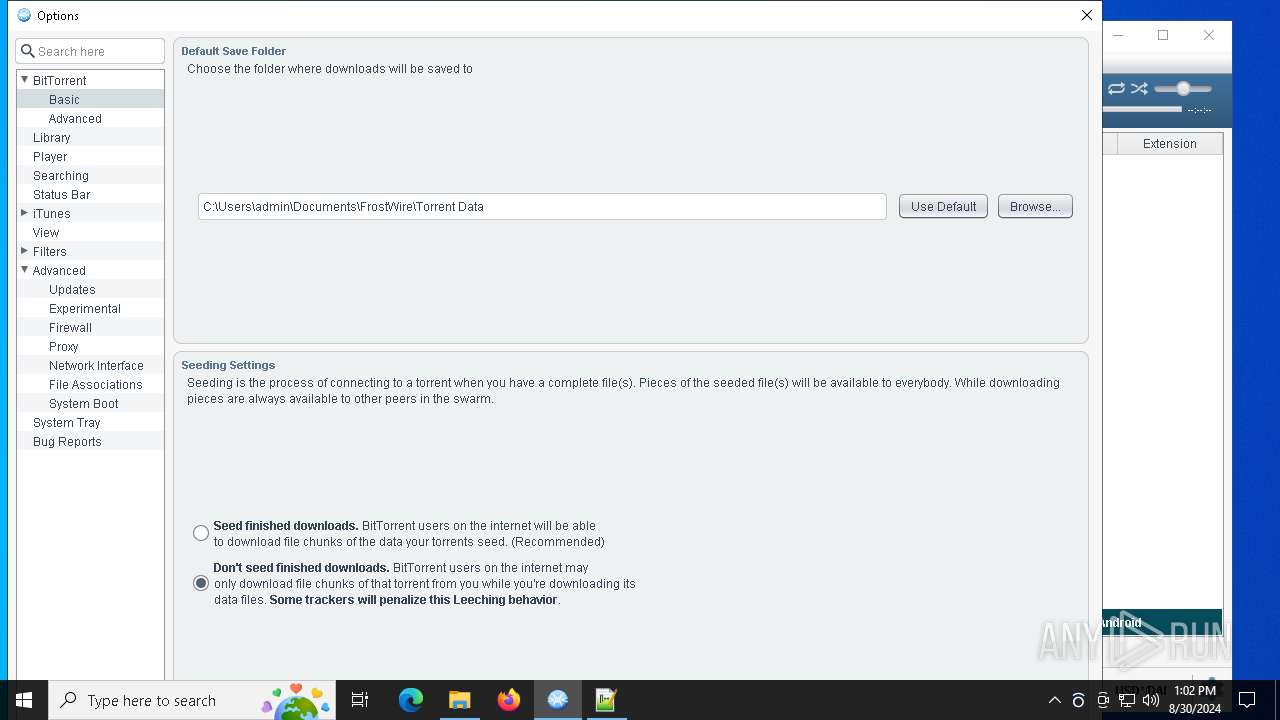Select Advanced under BitTorrent
Viewport: 1280px width, 720px height.
75,118
